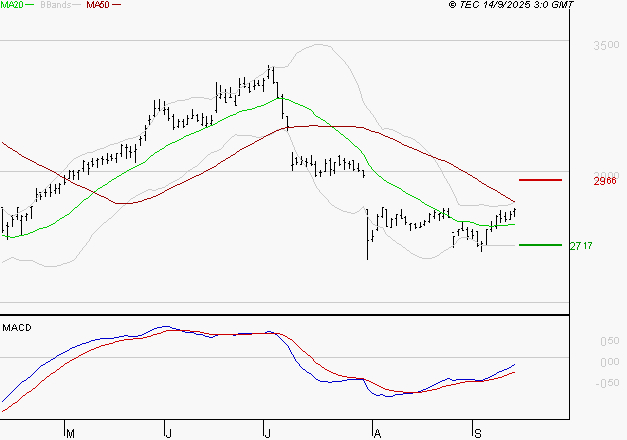Click the 3500 price axis label
Screen dimensions: 627x440
604,46
